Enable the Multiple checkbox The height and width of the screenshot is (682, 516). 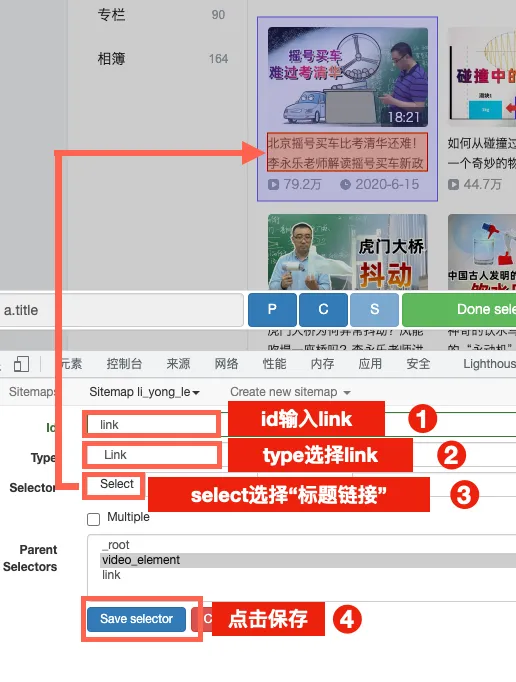click(94, 519)
